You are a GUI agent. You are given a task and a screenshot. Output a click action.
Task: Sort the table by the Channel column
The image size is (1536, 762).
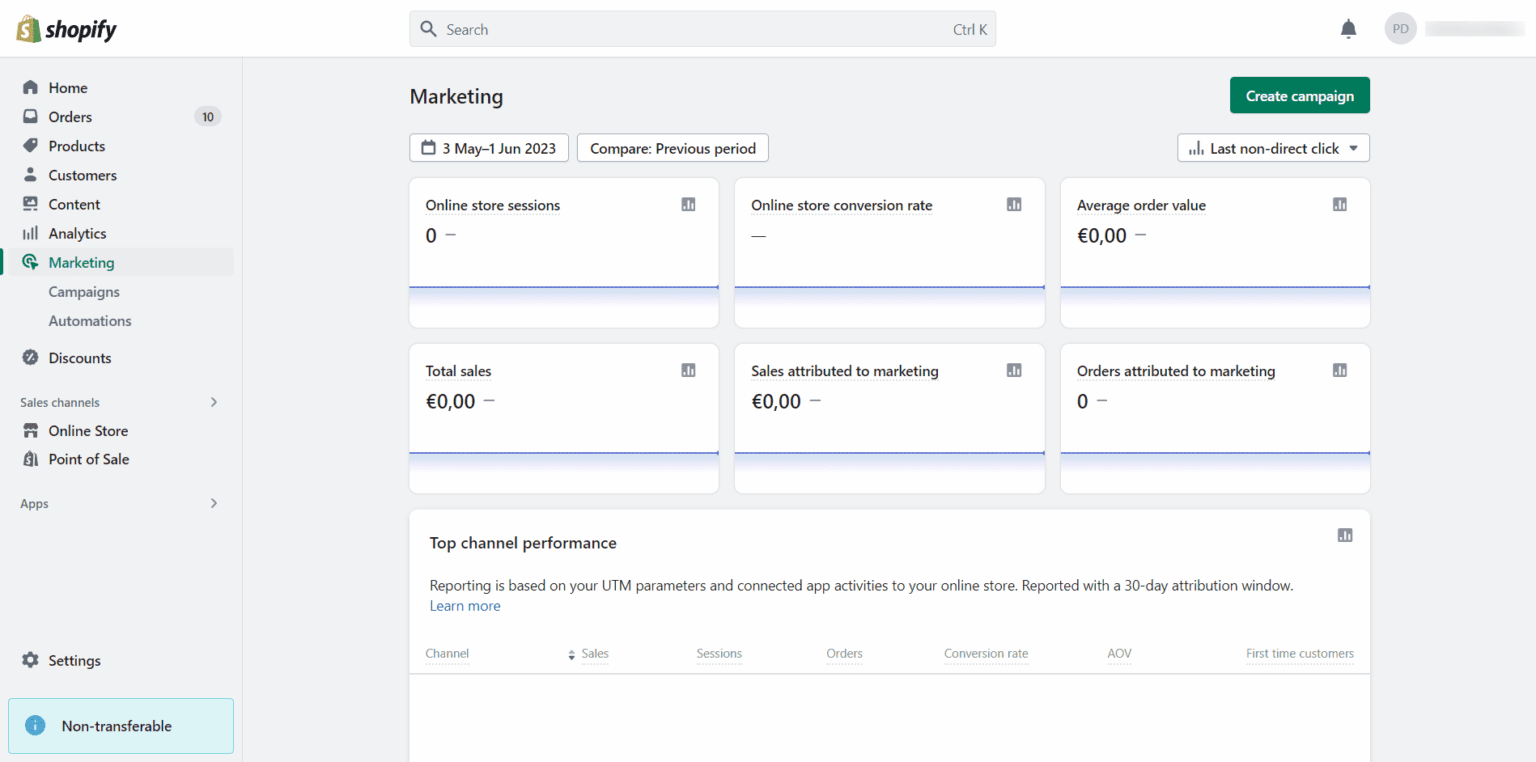pos(447,653)
